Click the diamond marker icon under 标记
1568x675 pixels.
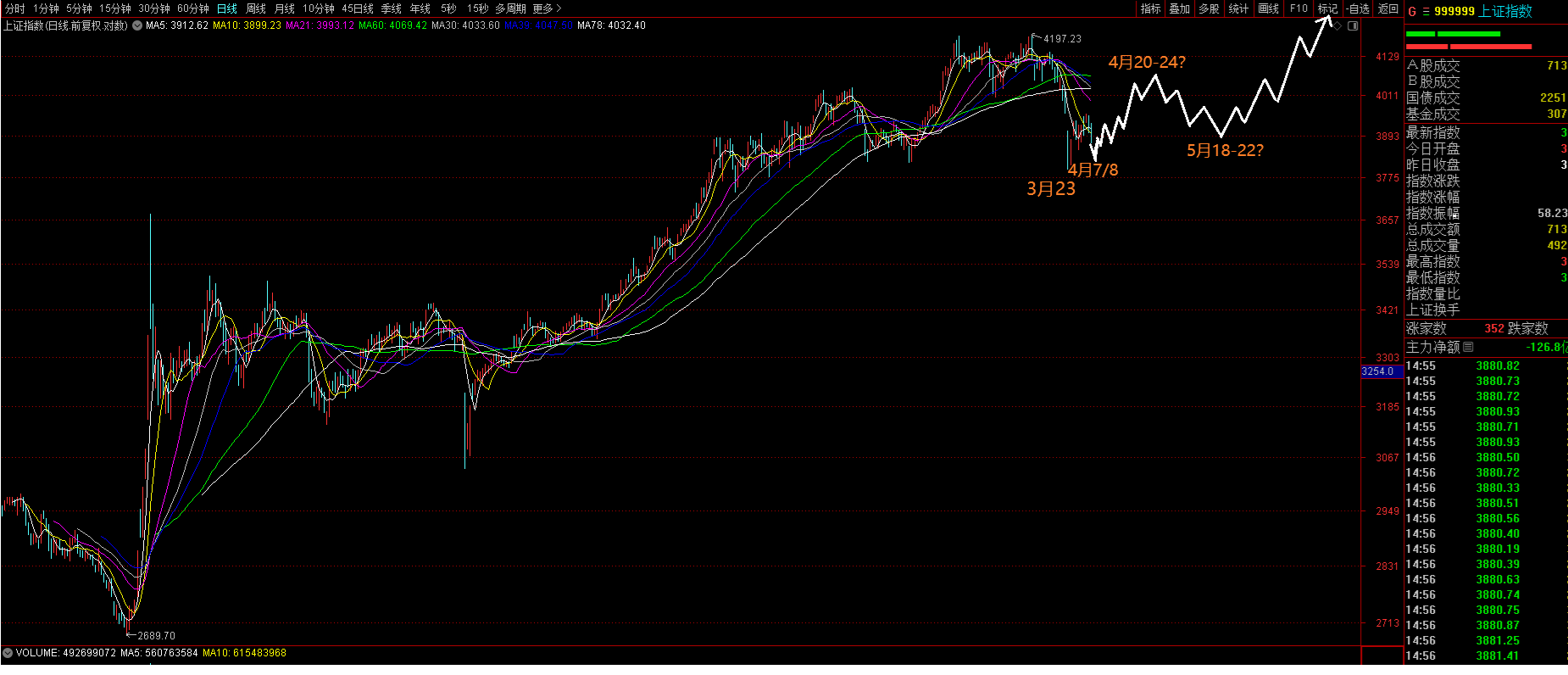[1337, 25]
